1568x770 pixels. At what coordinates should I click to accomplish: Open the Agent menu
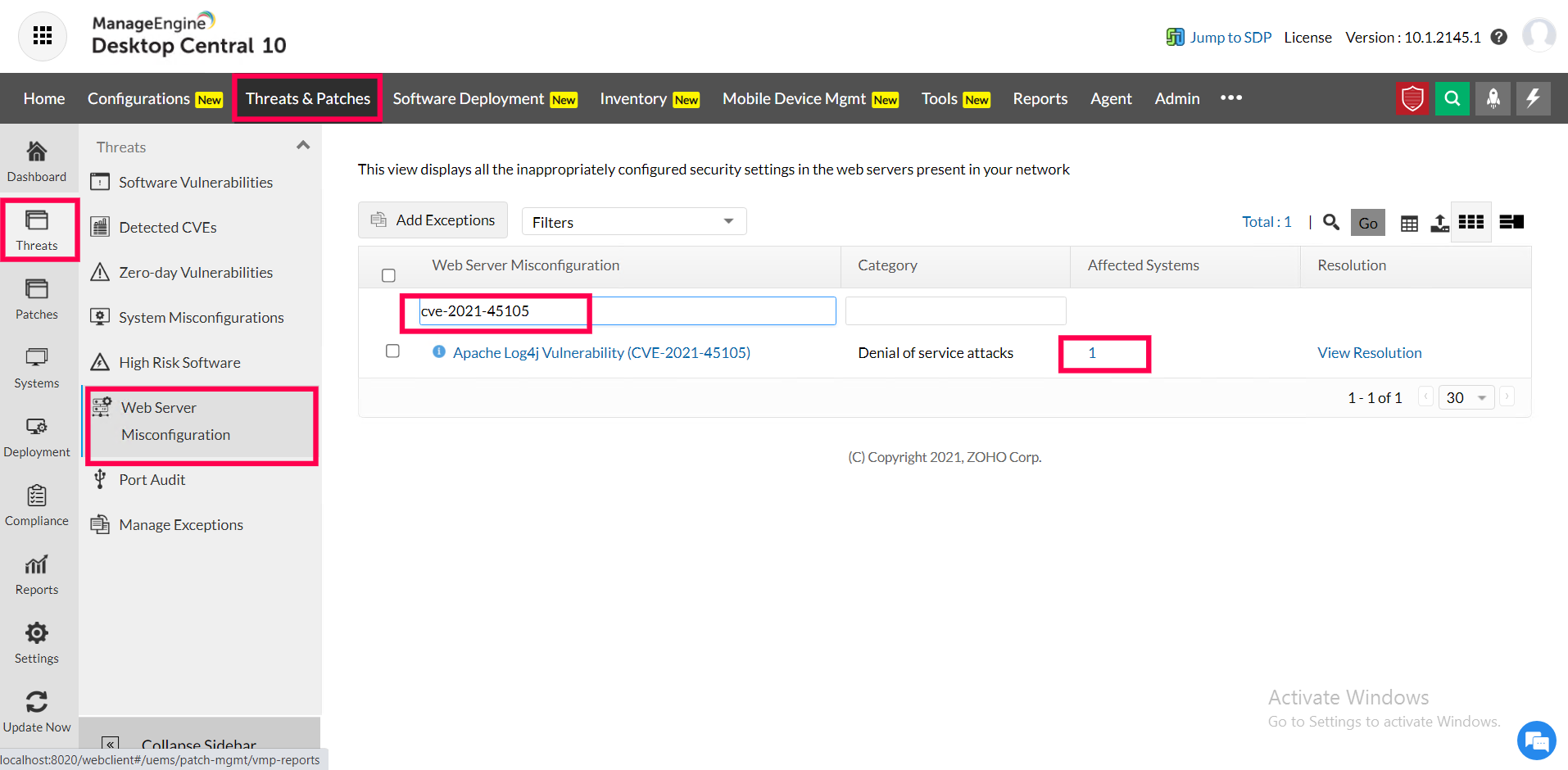click(1111, 98)
